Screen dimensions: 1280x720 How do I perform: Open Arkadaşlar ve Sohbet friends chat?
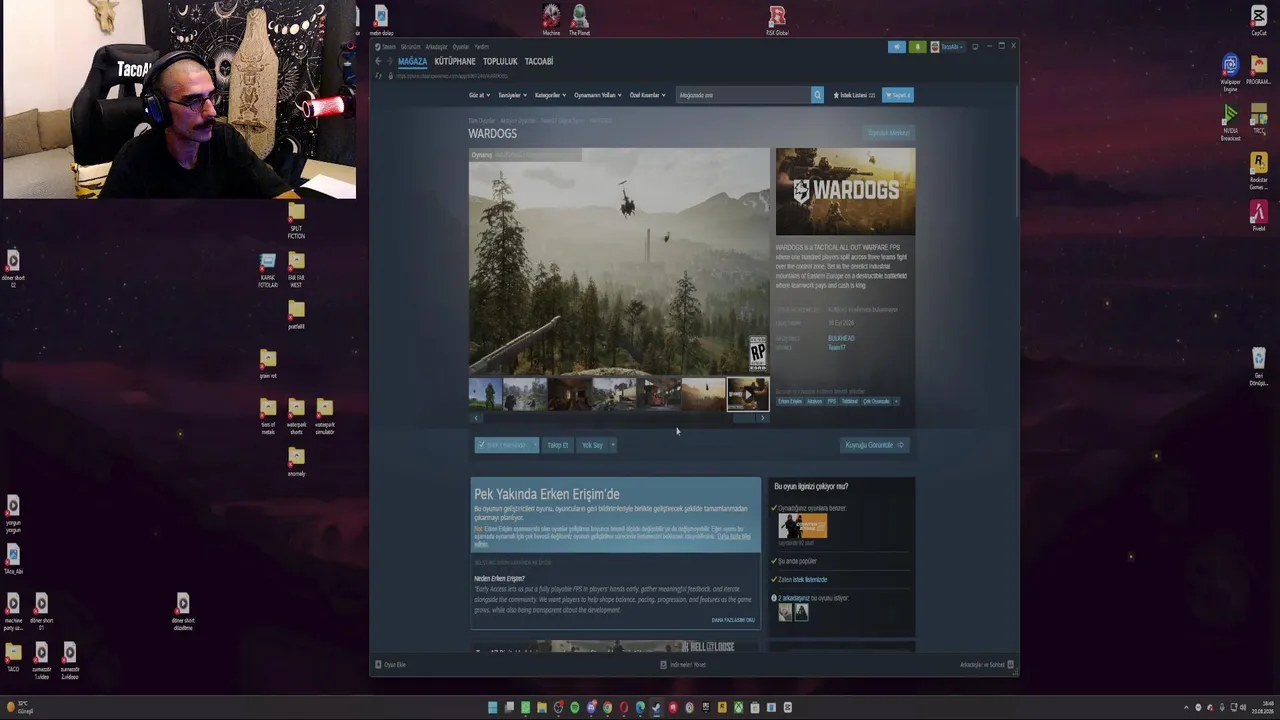point(987,665)
